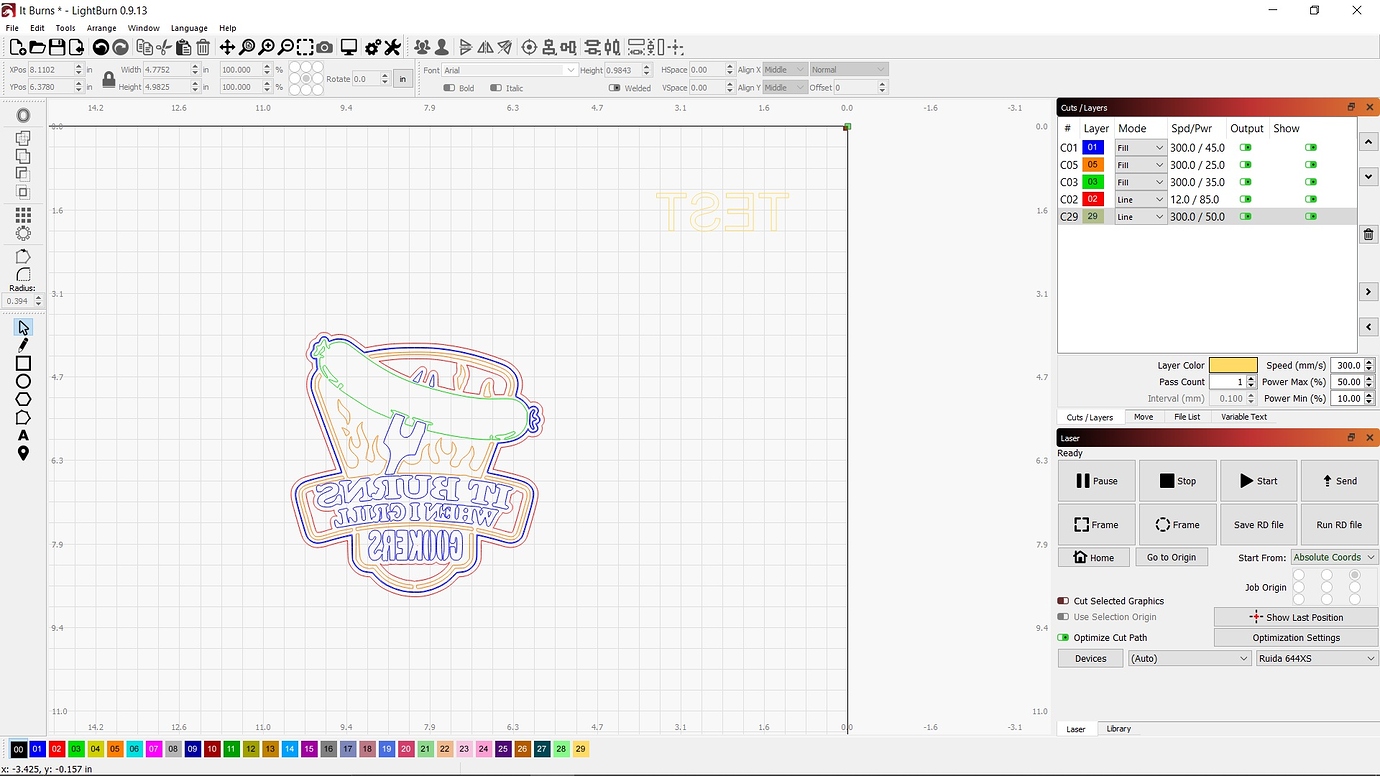Create a new file with the New icon
This screenshot has height=776, width=1380.
17,47
